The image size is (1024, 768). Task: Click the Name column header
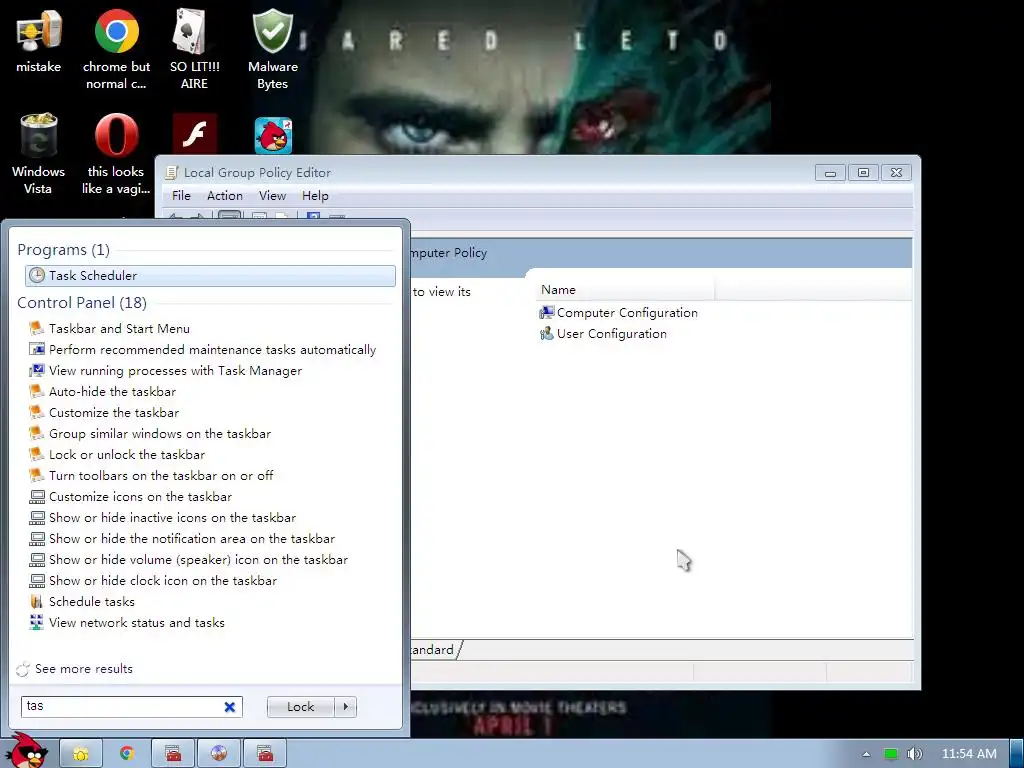[625, 290]
